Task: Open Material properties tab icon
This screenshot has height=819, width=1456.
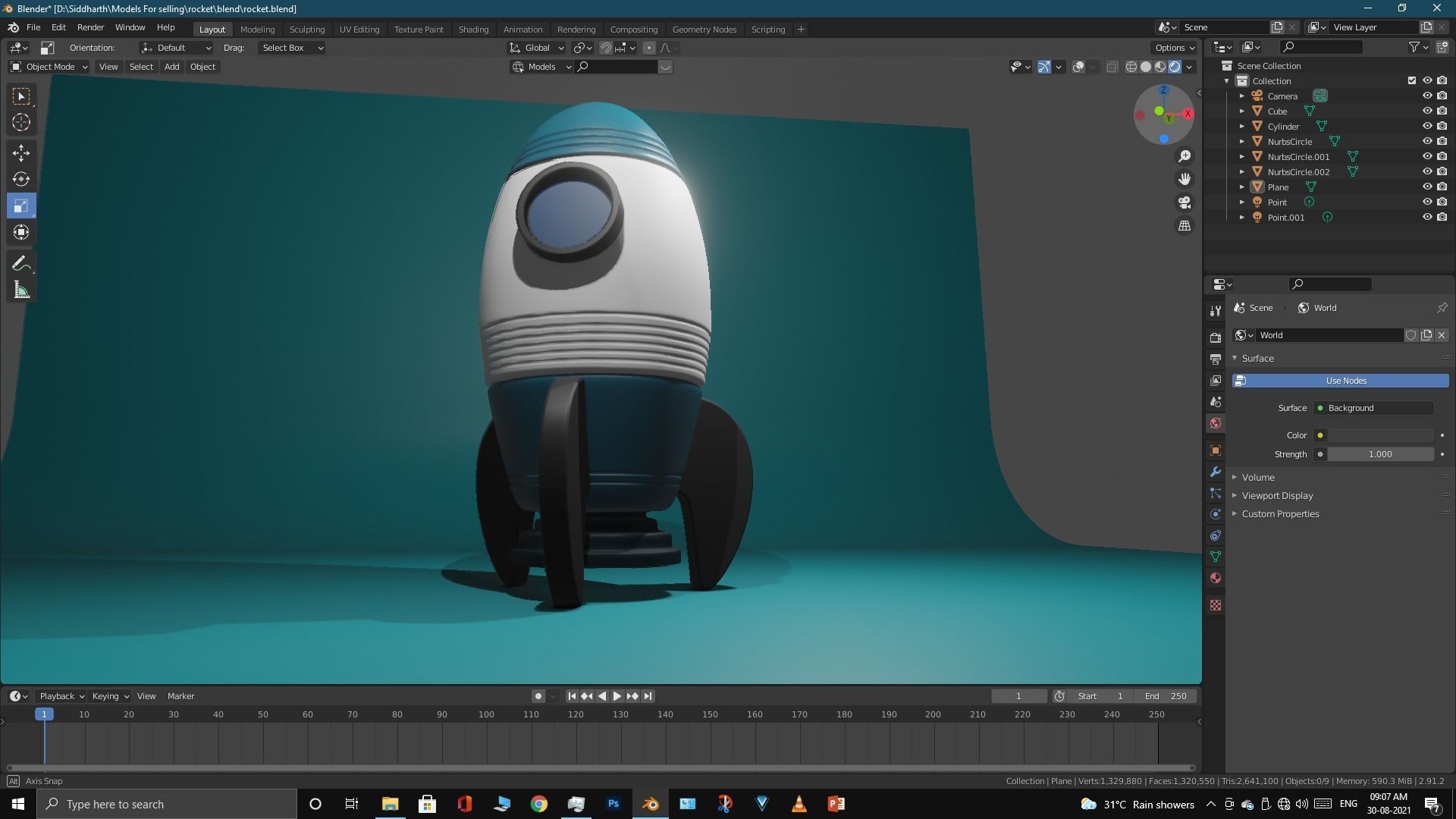Action: pos(1216,578)
